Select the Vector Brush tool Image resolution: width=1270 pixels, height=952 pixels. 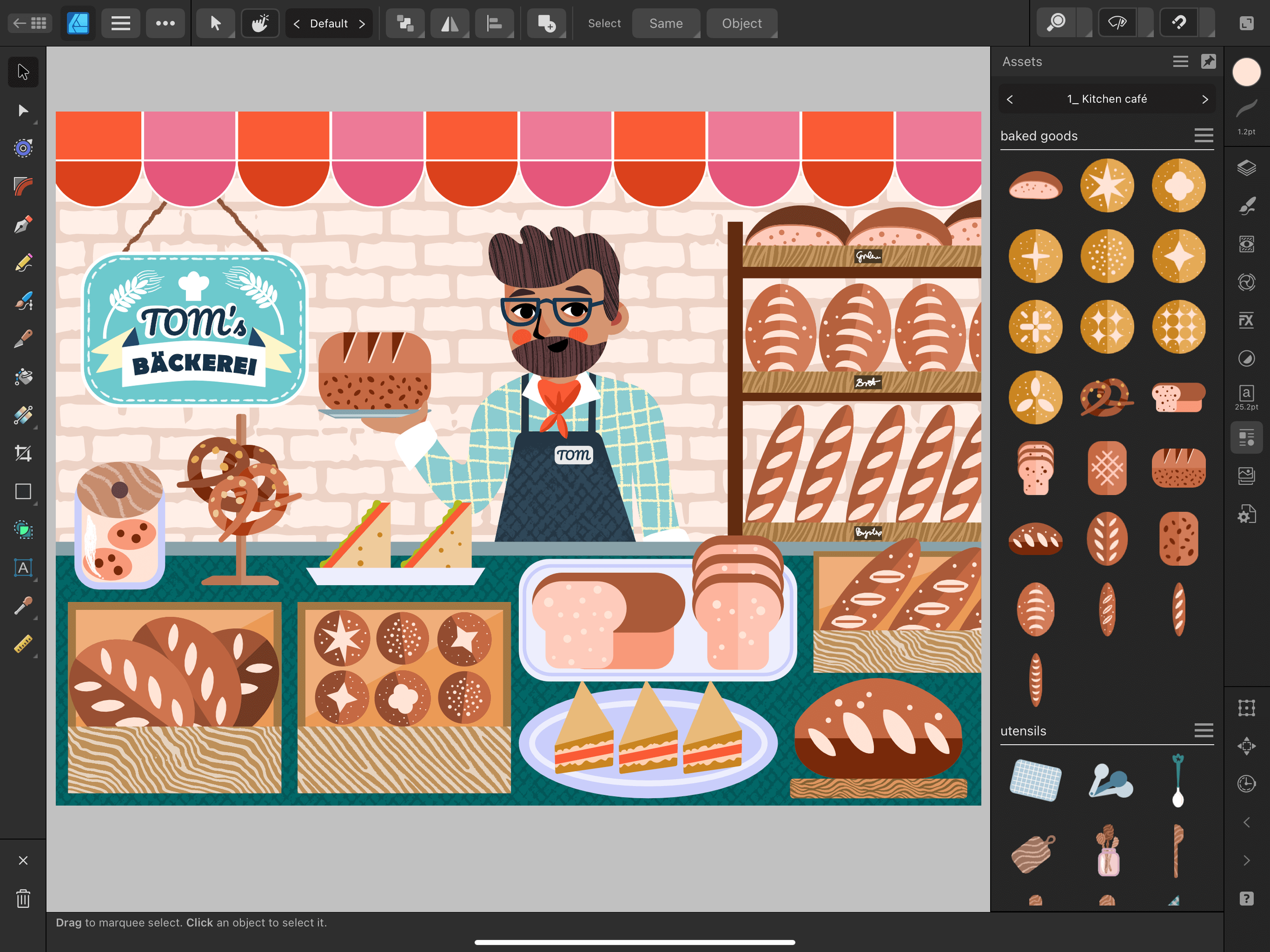pyautogui.click(x=23, y=301)
